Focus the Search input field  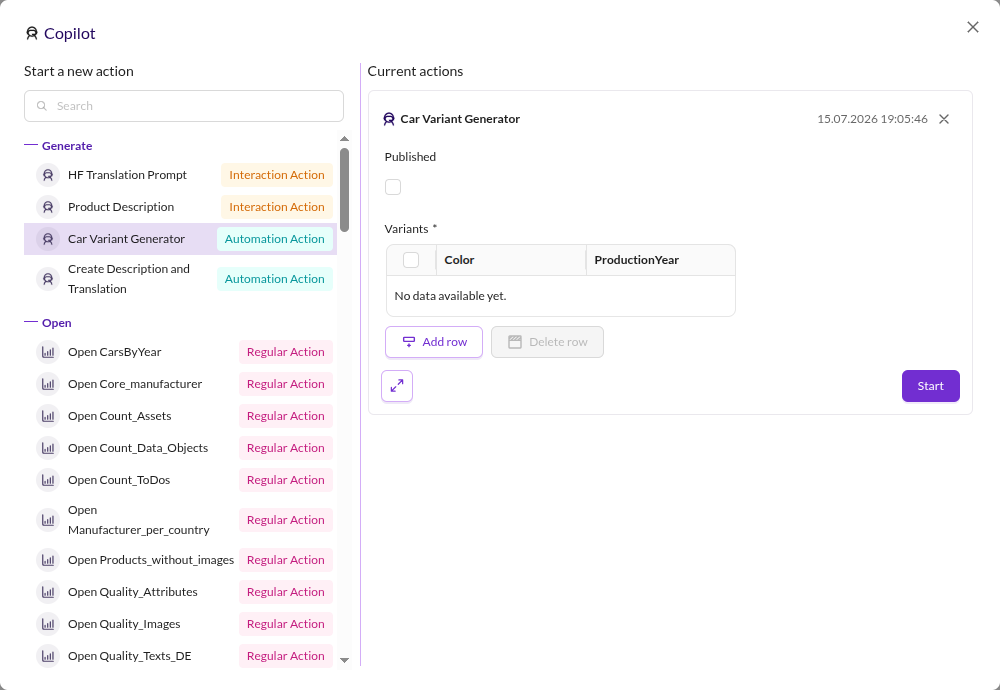pos(184,106)
